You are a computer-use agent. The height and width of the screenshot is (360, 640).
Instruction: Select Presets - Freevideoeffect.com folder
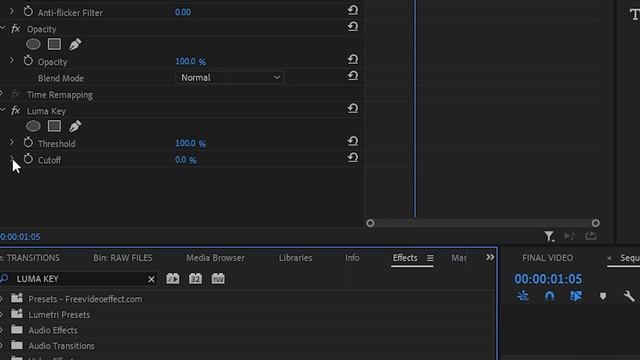pyautogui.click(x=85, y=299)
